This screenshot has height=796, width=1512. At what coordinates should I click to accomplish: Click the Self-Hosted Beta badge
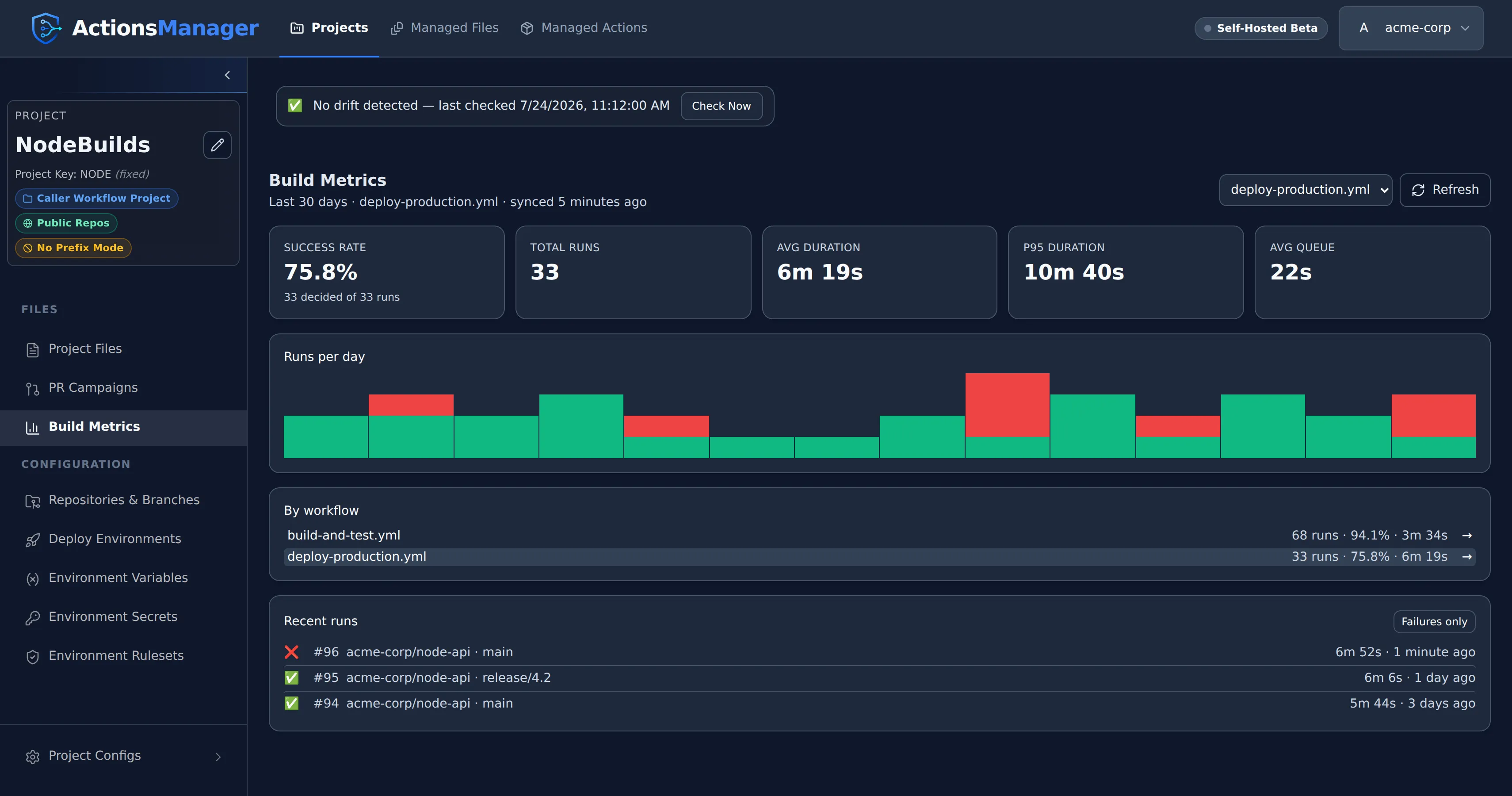pos(1261,28)
